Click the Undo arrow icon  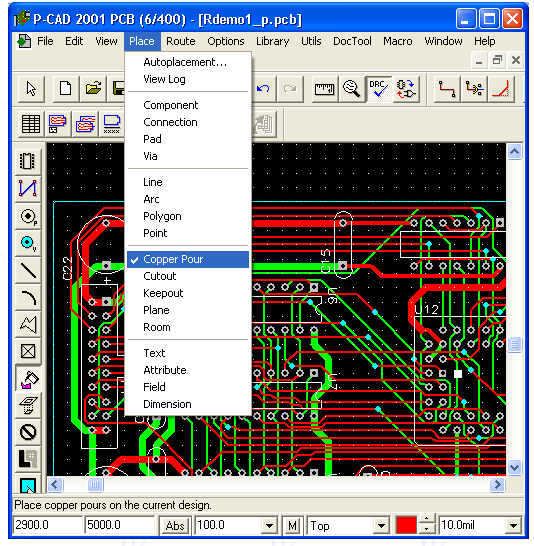(x=263, y=89)
